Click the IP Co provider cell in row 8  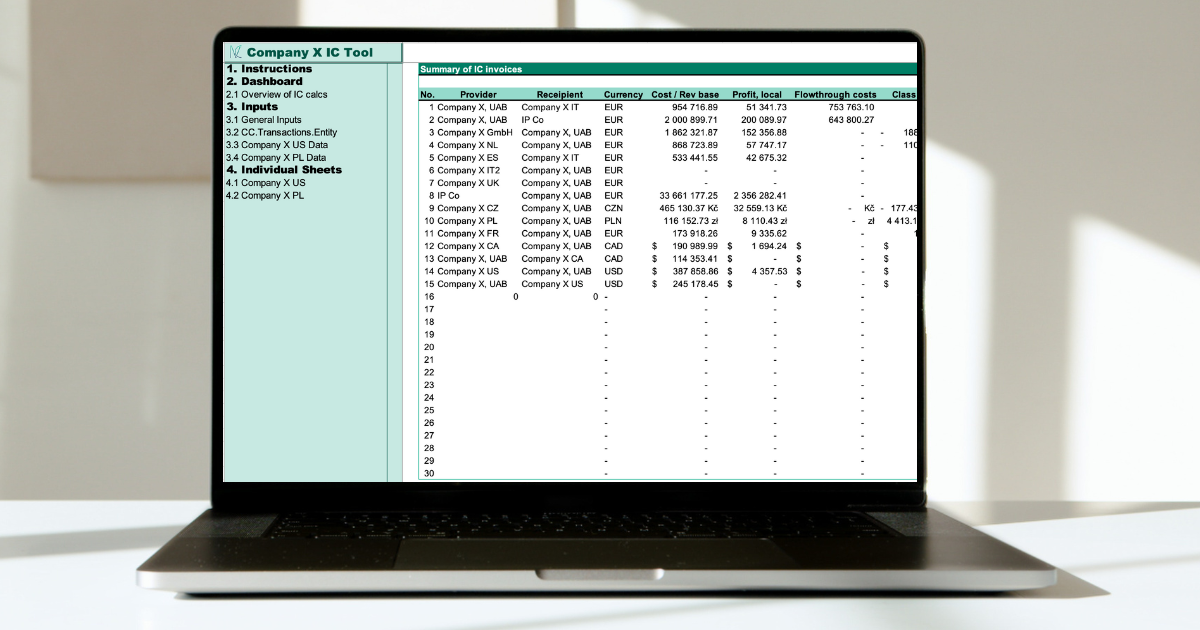448,196
